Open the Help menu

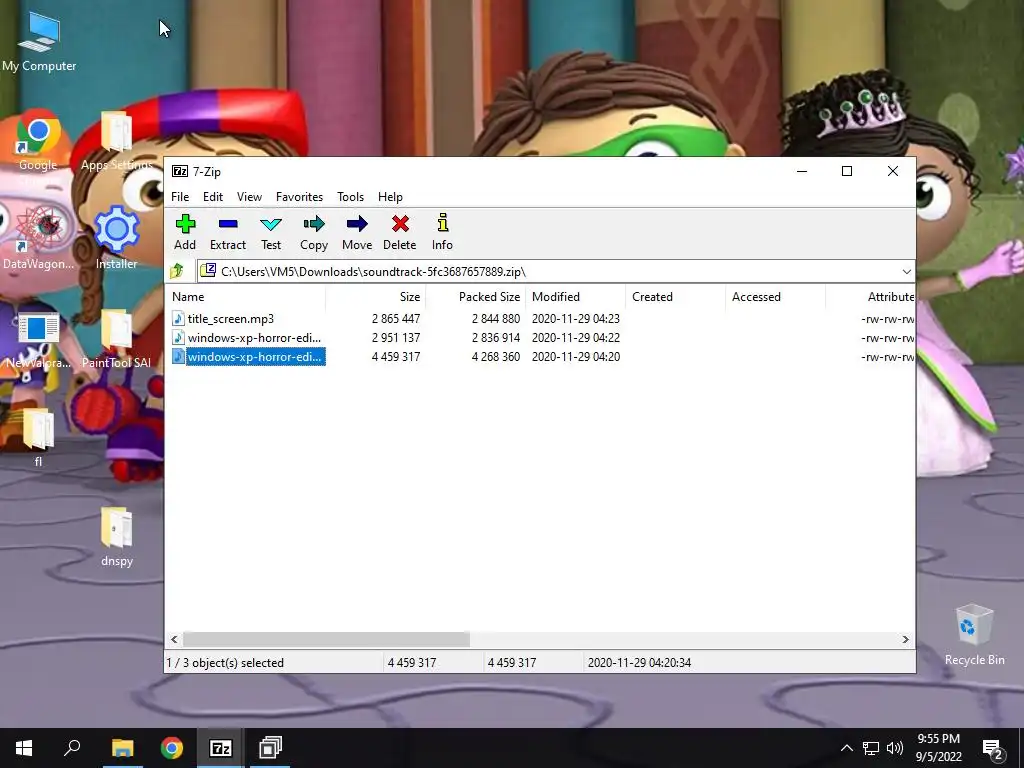[390, 197]
